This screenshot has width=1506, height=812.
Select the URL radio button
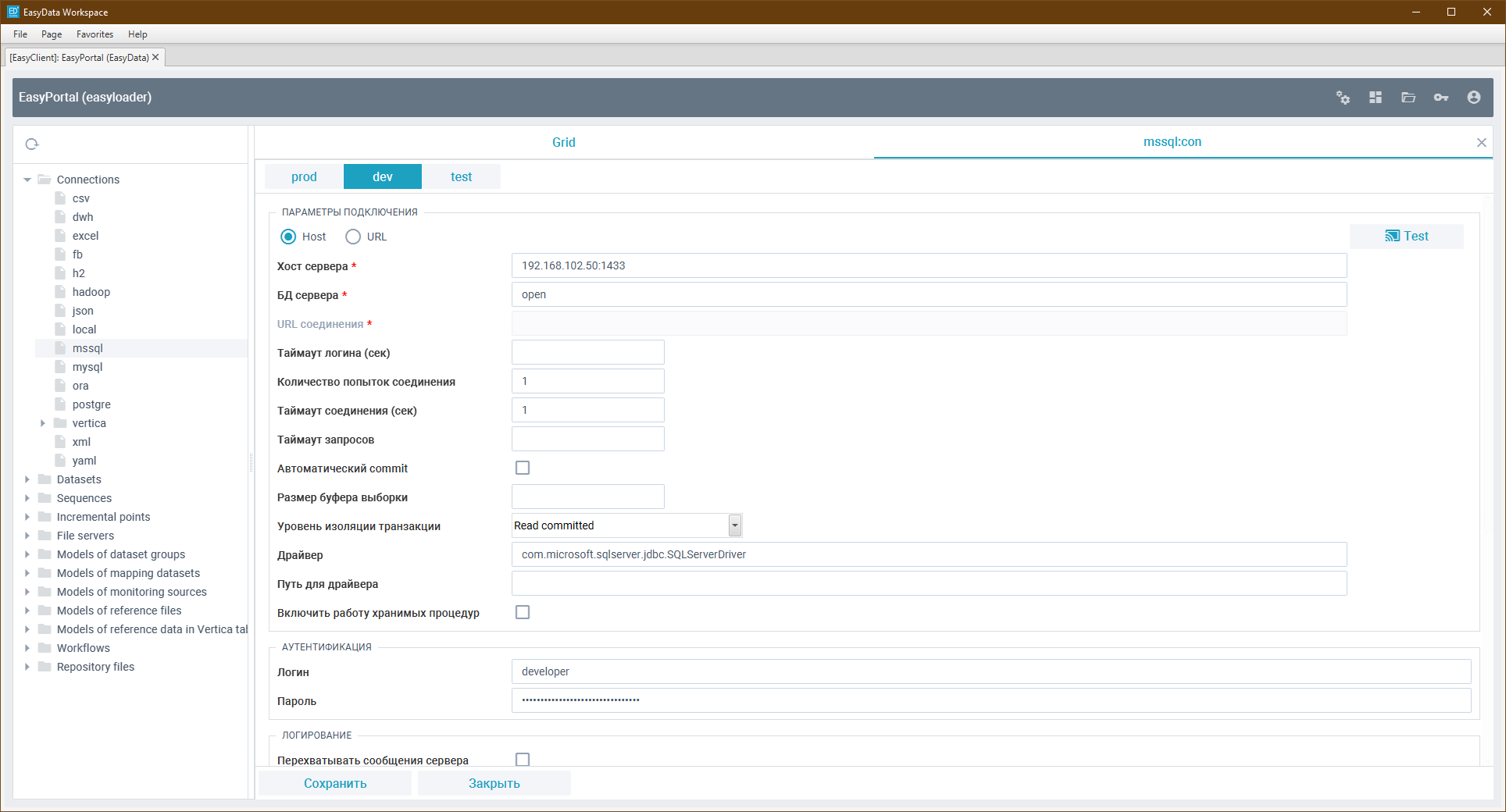(353, 237)
